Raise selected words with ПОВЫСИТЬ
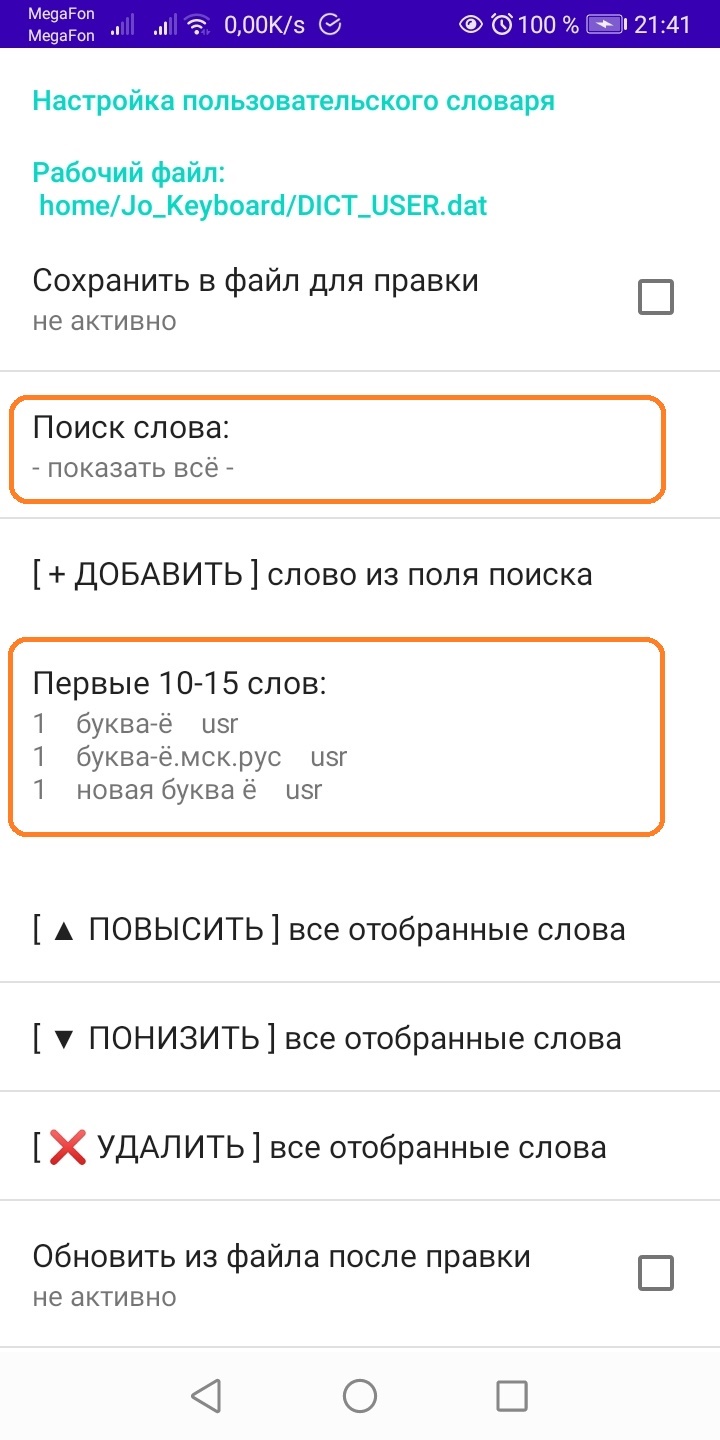Viewport: 720px width, 1440px height. click(x=360, y=929)
